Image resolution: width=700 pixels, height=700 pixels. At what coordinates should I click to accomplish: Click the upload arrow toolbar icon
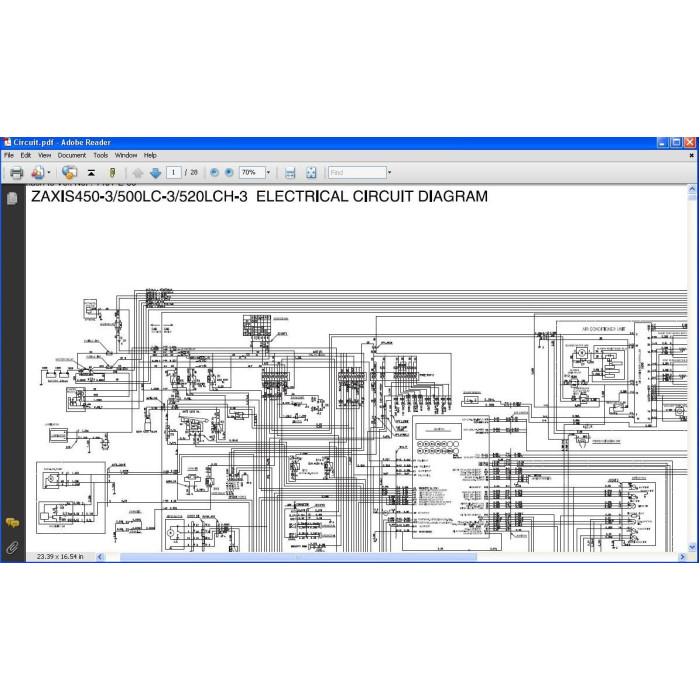tap(92, 173)
